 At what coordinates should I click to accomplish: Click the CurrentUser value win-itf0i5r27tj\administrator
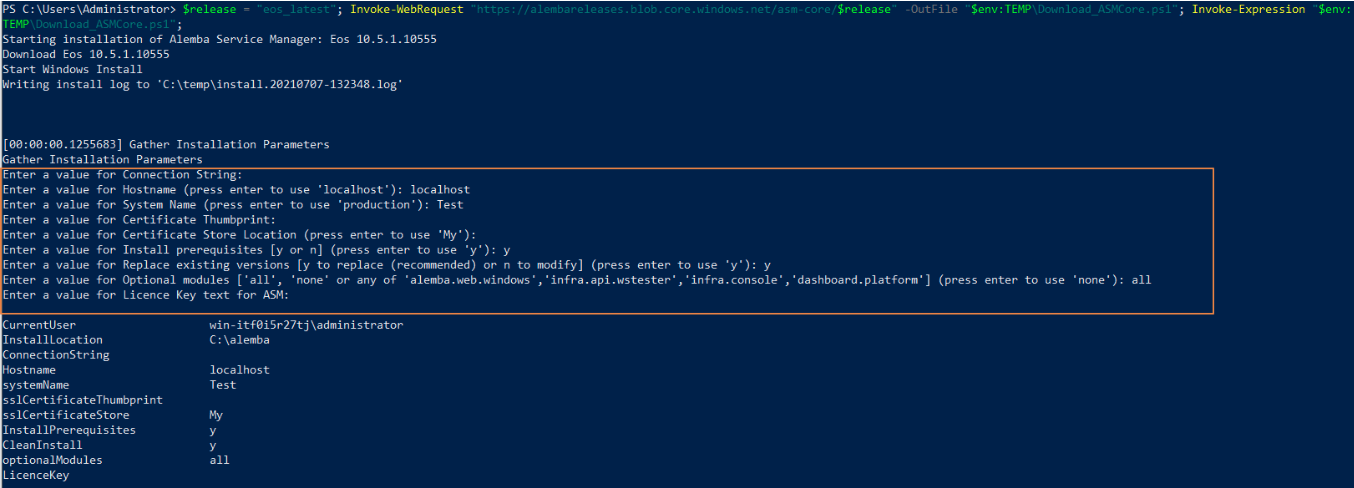click(306, 325)
